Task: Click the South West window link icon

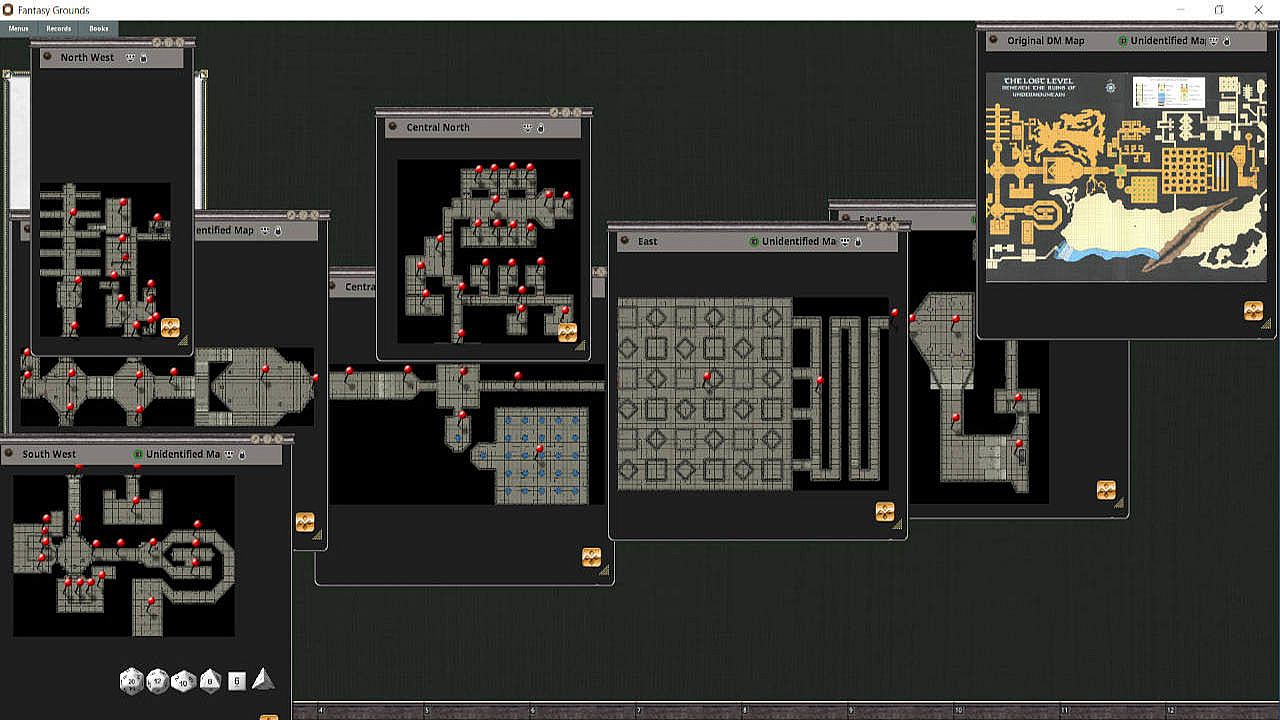Action: pos(9,454)
